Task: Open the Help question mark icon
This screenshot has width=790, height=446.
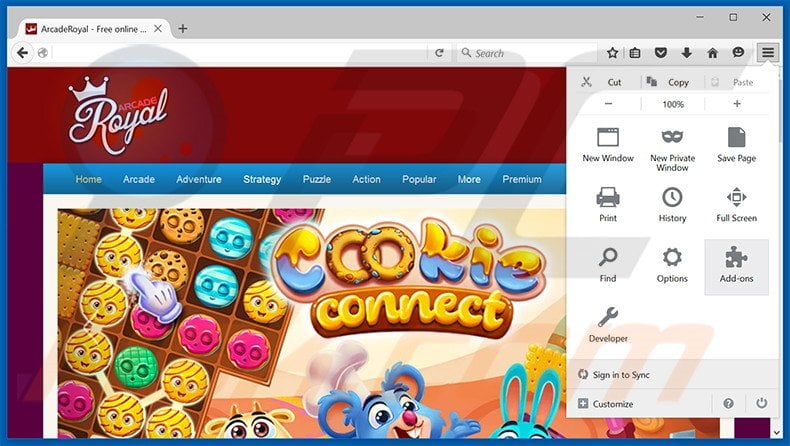Action: click(x=728, y=403)
